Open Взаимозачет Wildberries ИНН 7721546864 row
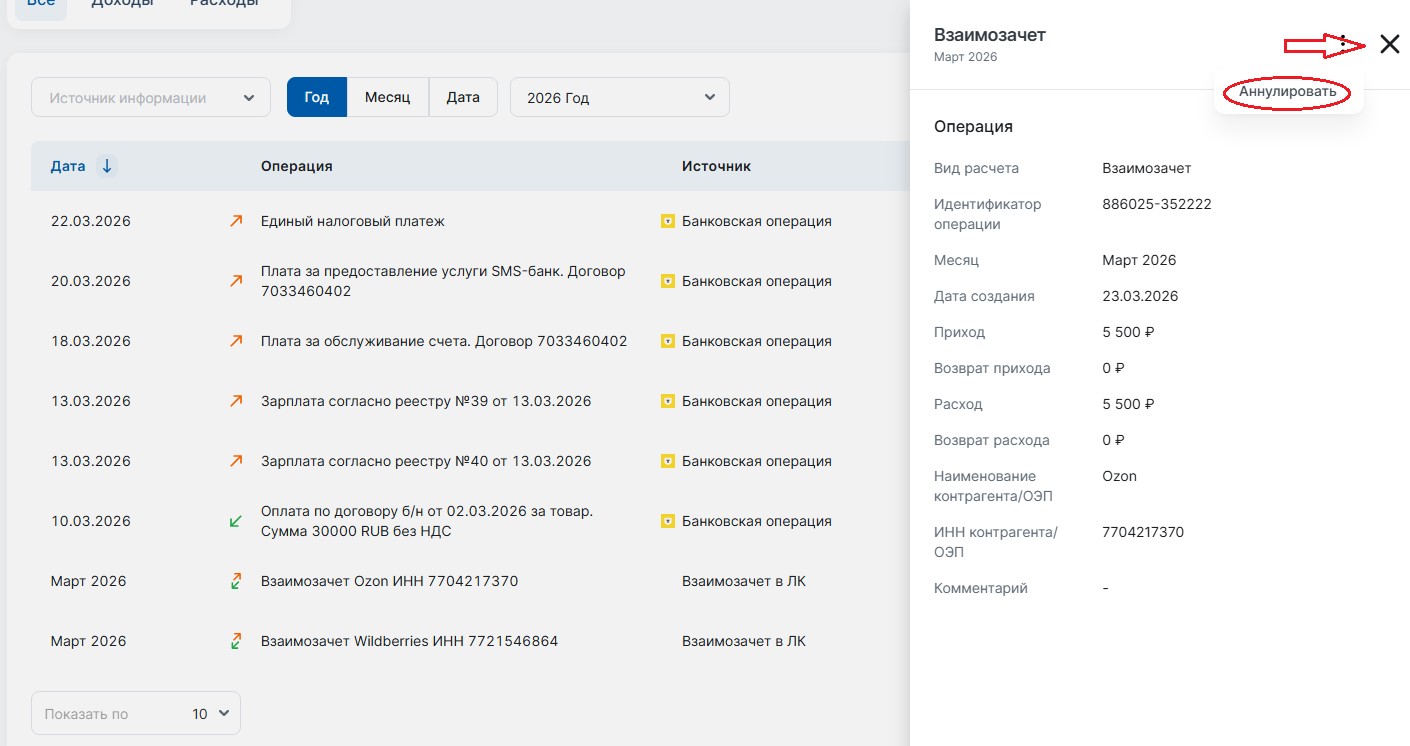This screenshot has height=746, width=1410. pyautogui.click(x=409, y=641)
